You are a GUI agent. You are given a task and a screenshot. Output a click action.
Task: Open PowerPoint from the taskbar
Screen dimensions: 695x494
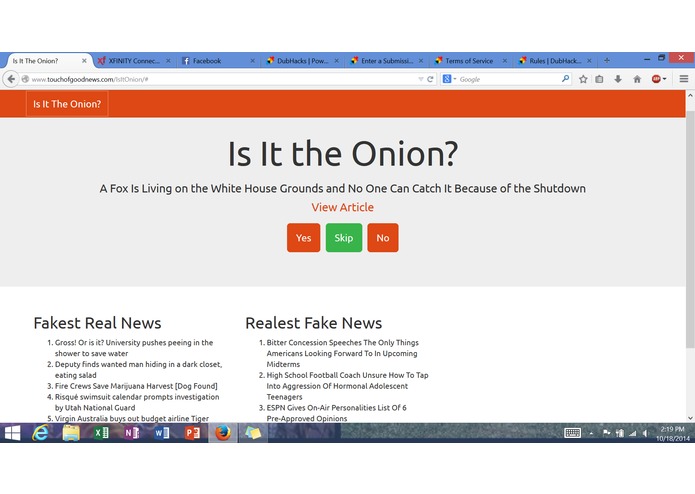click(x=192, y=433)
